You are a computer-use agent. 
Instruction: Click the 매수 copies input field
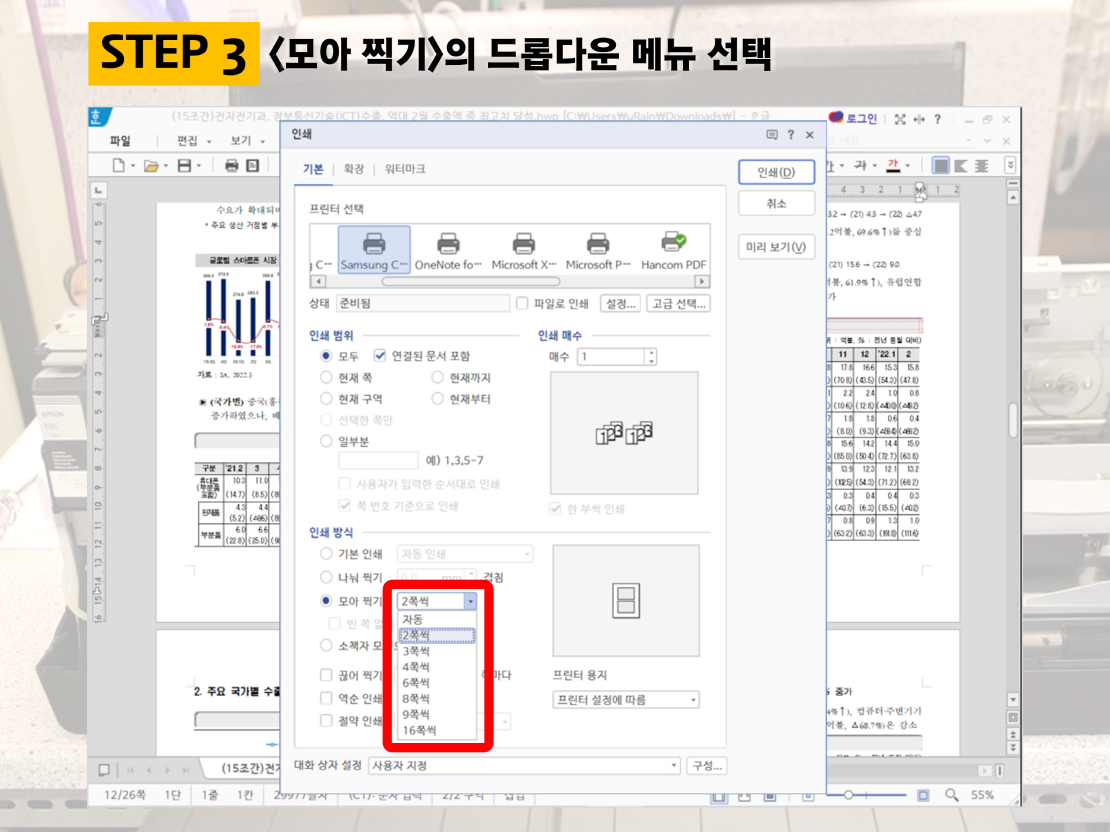pos(613,356)
